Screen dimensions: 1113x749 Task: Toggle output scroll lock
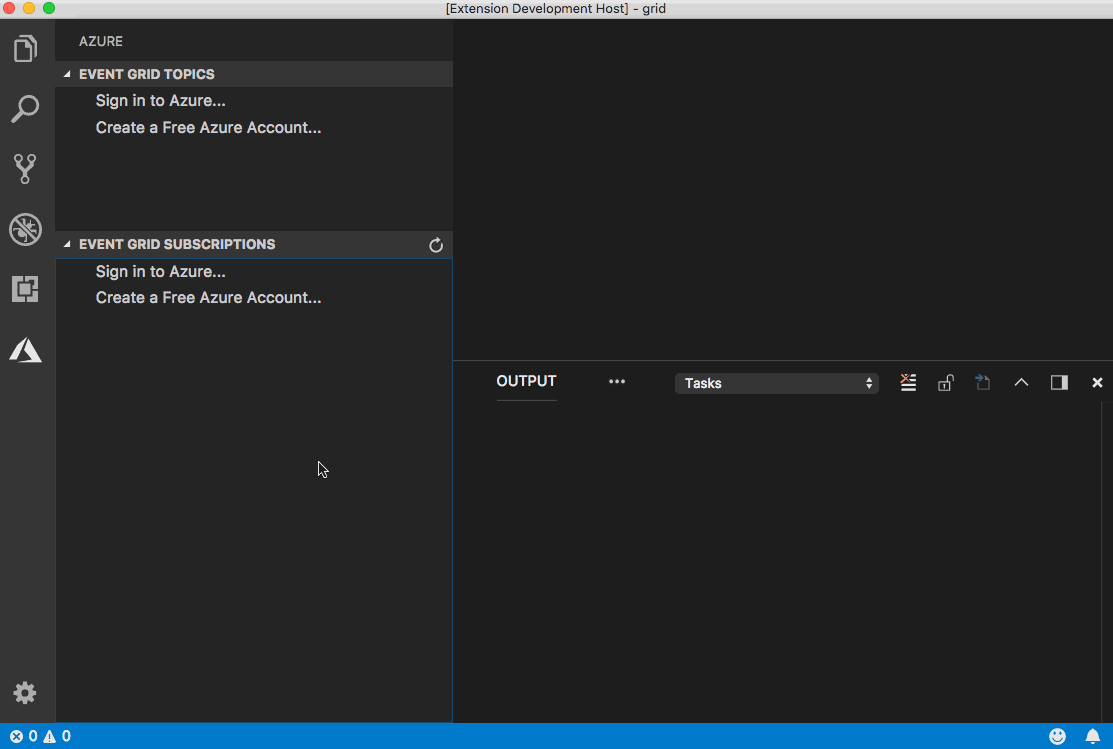(945, 383)
